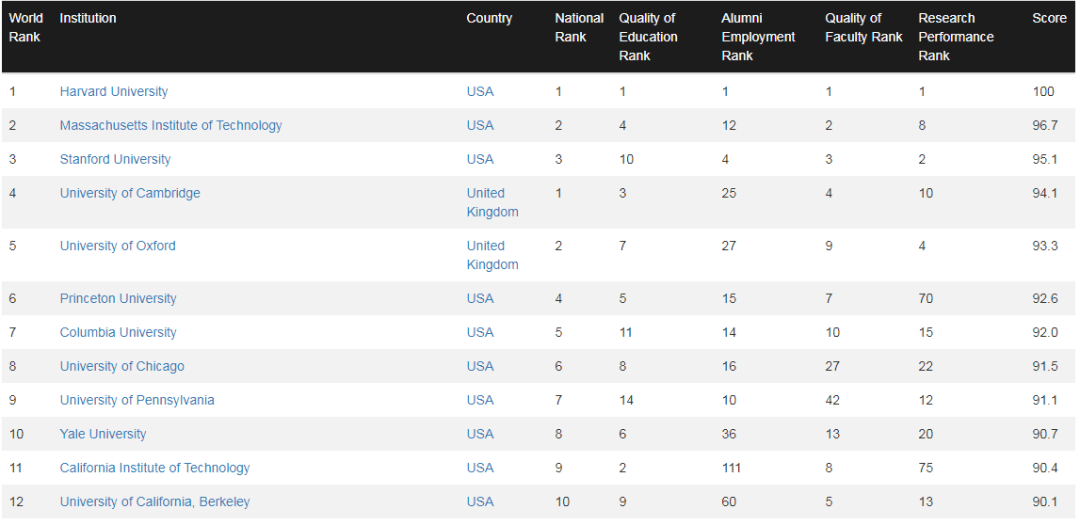Screen dimensions: 1080x525
Task: Select score 93.3 cell
Action: (x=1045, y=246)
